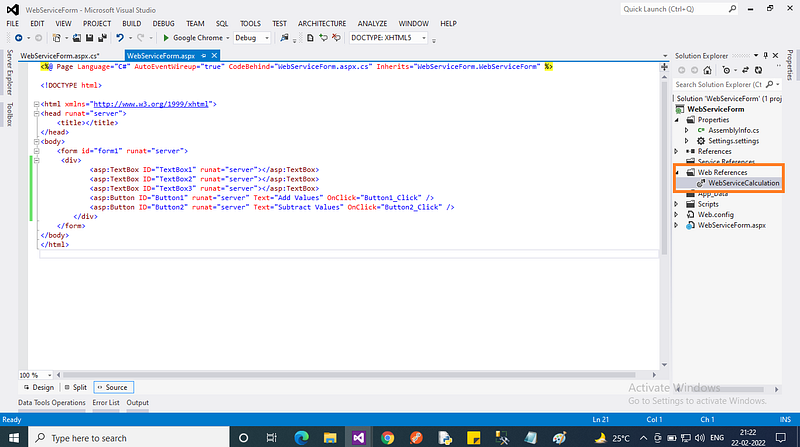The width and height of the screenshot is (800, 447).
Task: Open the Data Tools Operations tab
Action: [x=52, y=403]
